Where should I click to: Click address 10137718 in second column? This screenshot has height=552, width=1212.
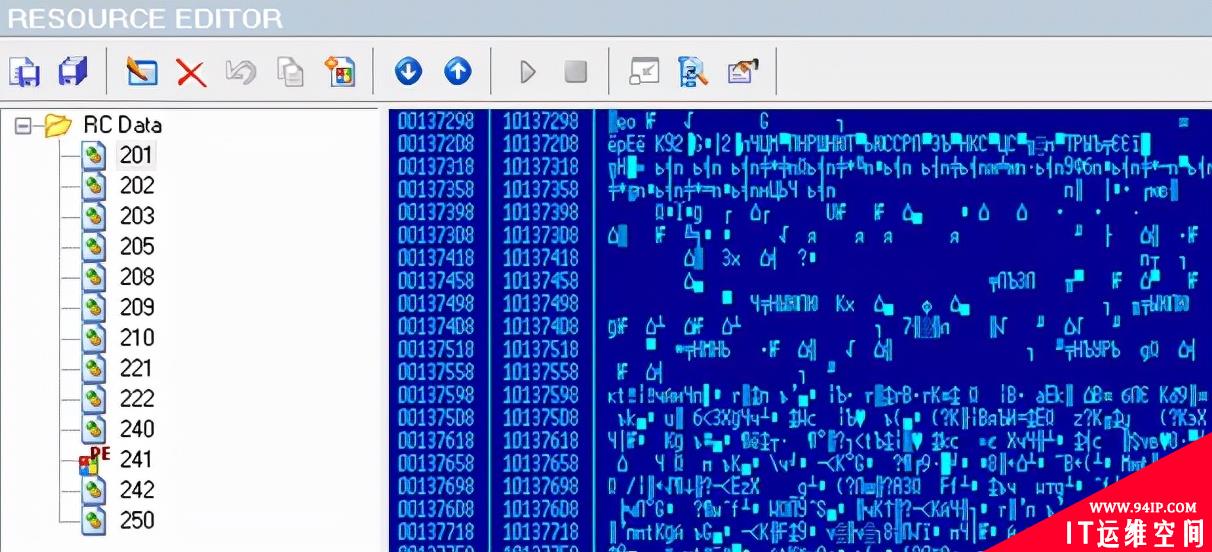coord(540,530)
